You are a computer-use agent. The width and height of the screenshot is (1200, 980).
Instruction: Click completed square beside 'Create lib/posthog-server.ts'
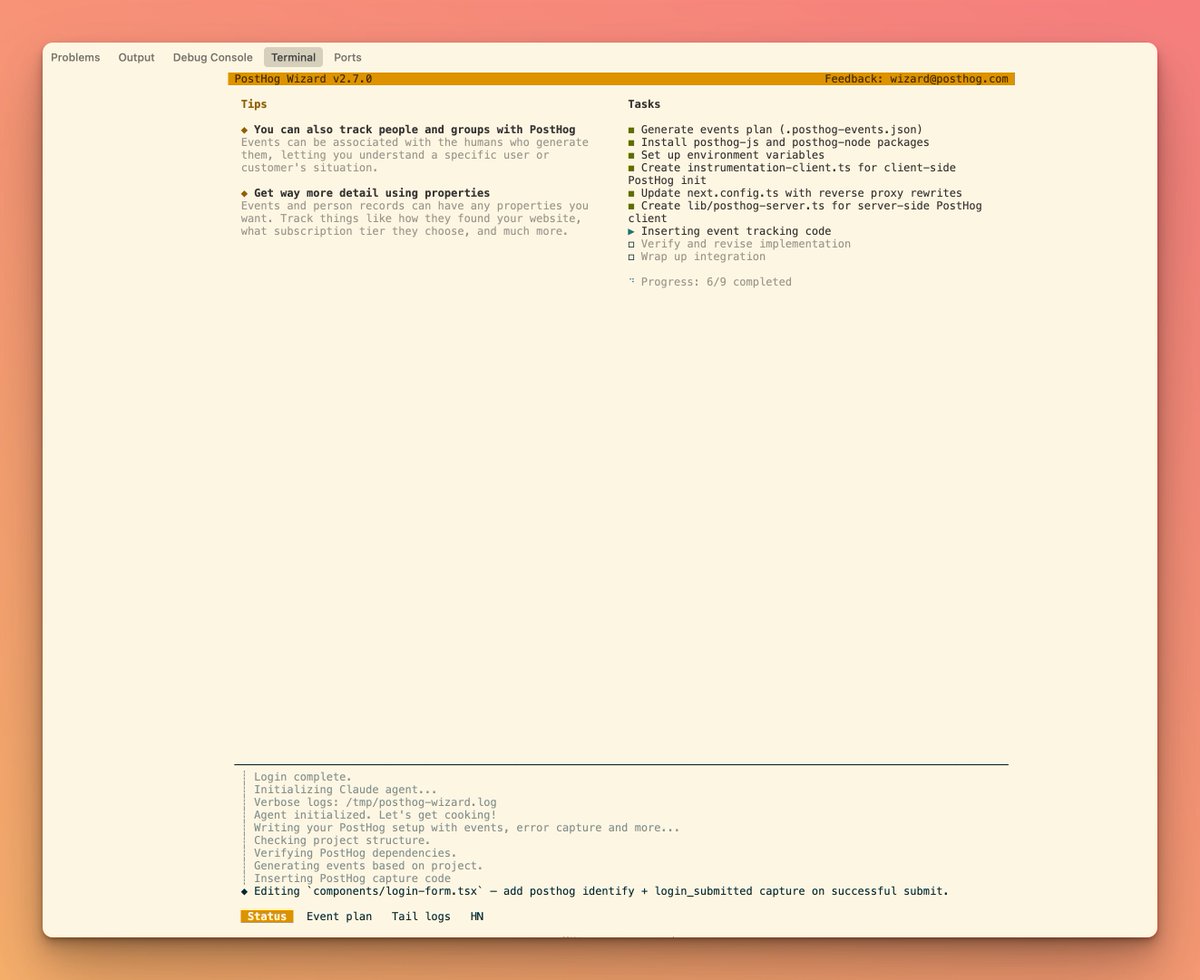click(631, 206)
